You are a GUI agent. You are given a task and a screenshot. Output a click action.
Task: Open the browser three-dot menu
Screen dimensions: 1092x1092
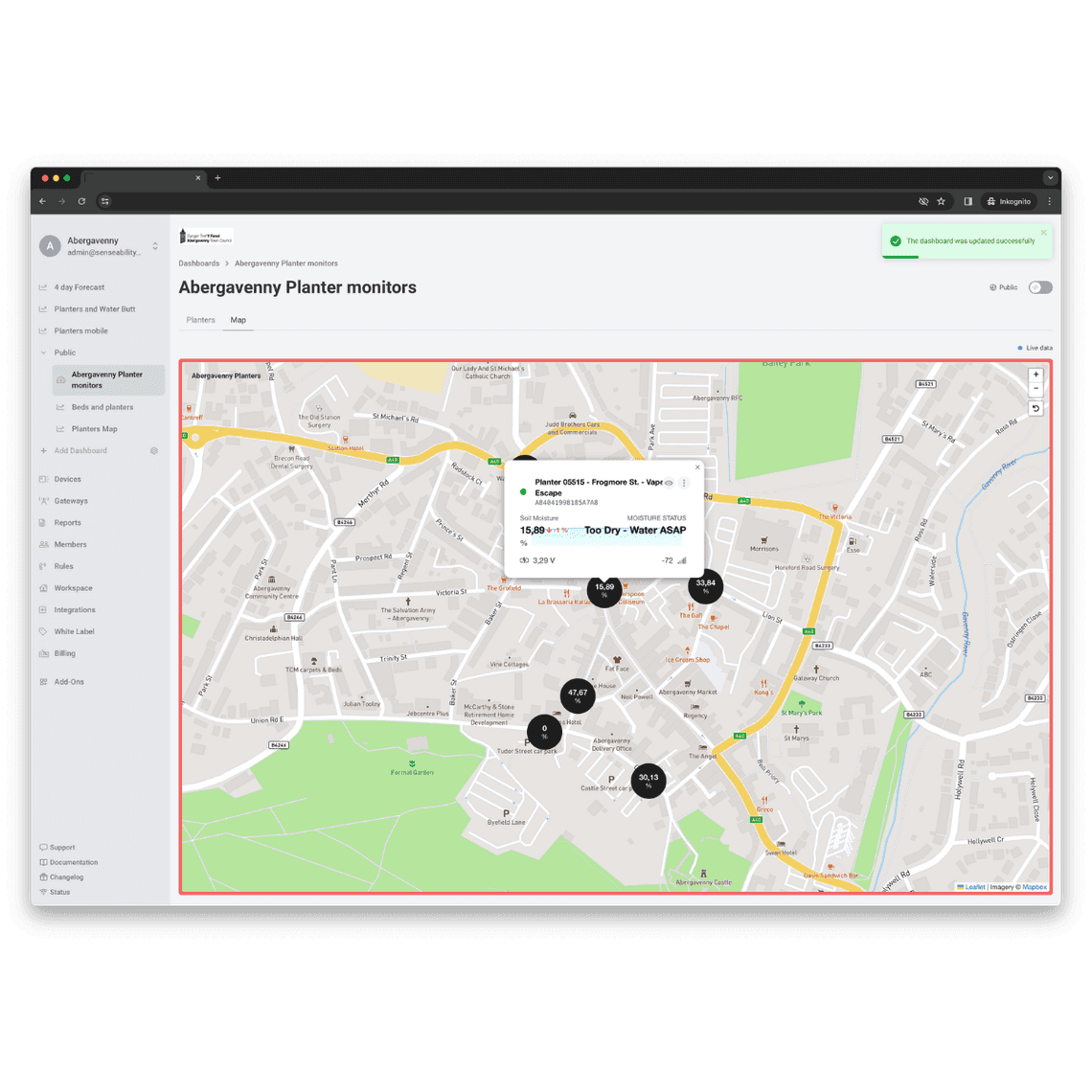pyautogui.click(x=1050, y=201)
